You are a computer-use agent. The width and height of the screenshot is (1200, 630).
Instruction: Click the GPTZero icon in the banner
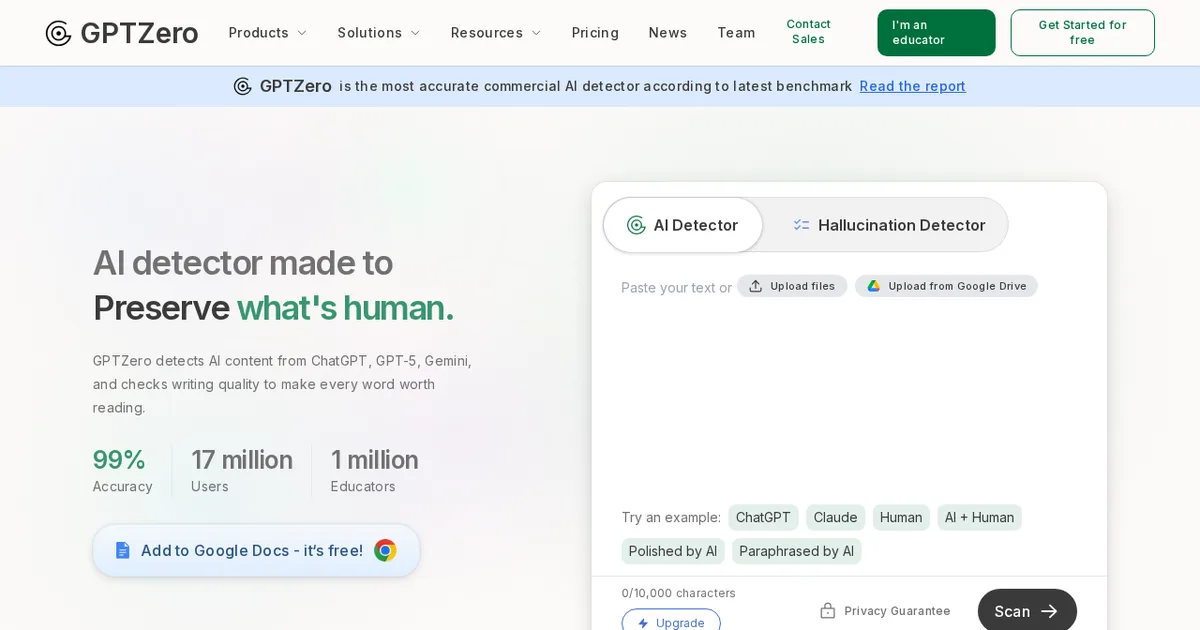tap(243, 86)
